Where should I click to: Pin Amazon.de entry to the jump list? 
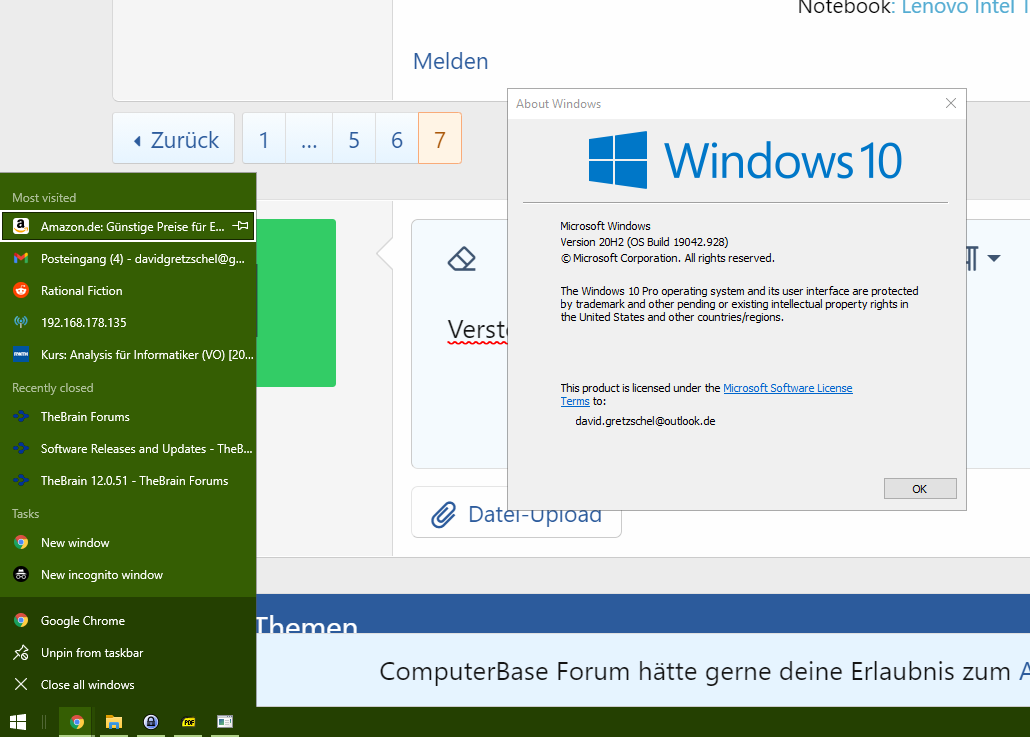tap(241, 226)
